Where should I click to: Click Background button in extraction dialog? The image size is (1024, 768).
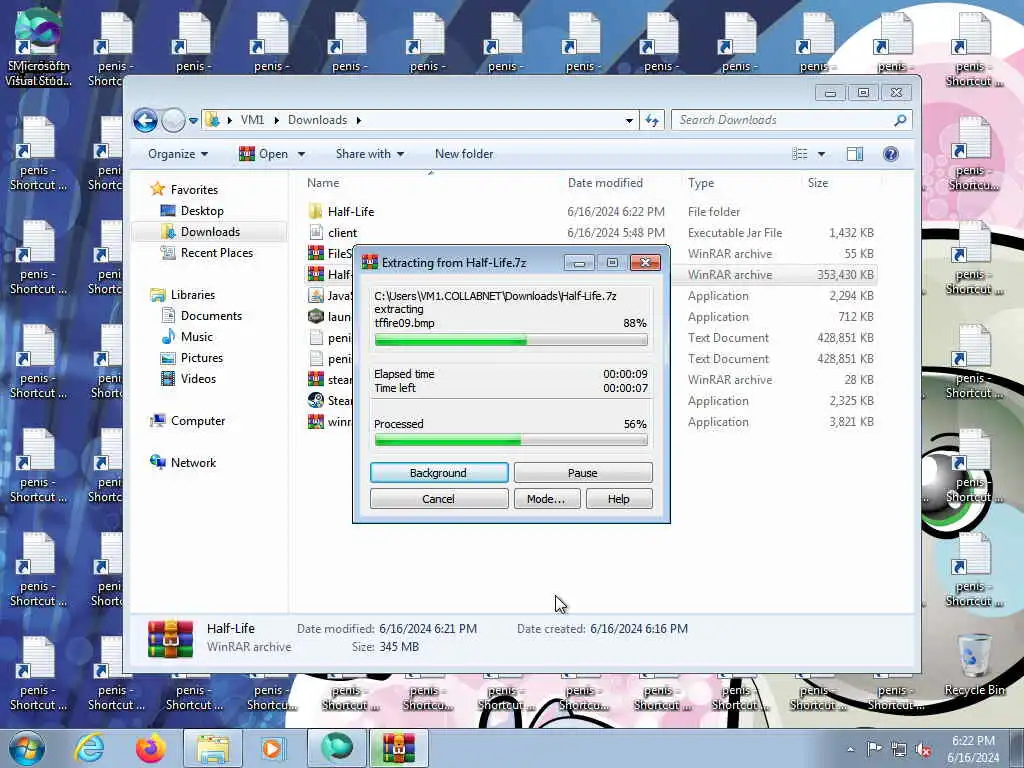pos(439,473)
